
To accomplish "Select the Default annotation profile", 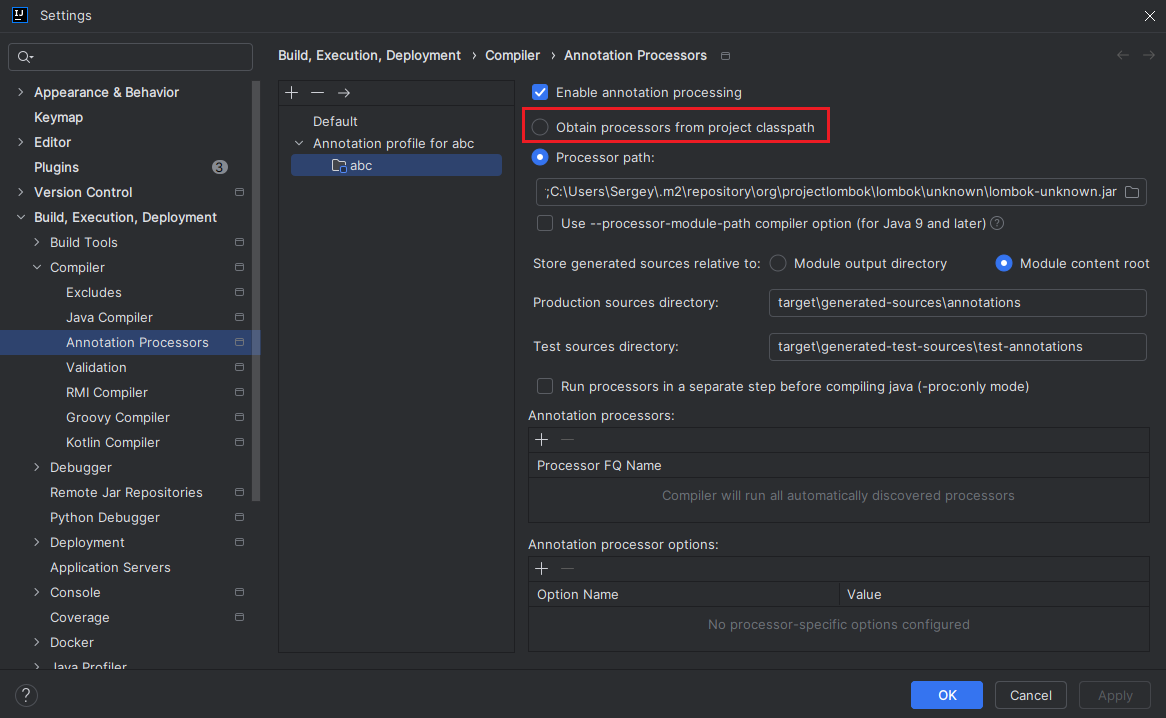I will point(335,121).
